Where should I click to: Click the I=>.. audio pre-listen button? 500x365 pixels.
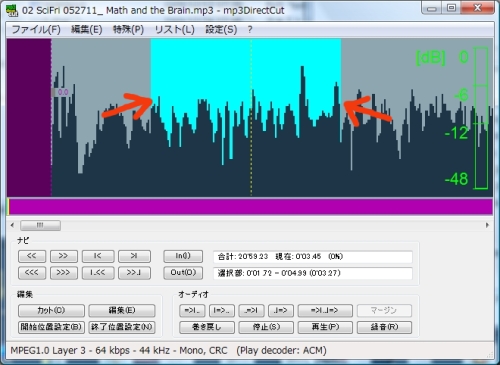point(222,310)
